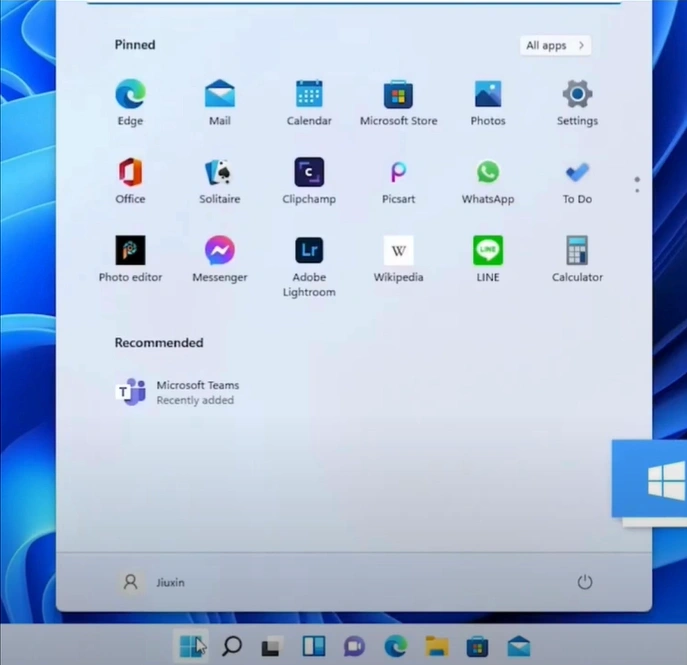This screenshot has height=665, width=687.
Task: Open recommended Microsoft Teams item
Action: [x=177, y=392]
